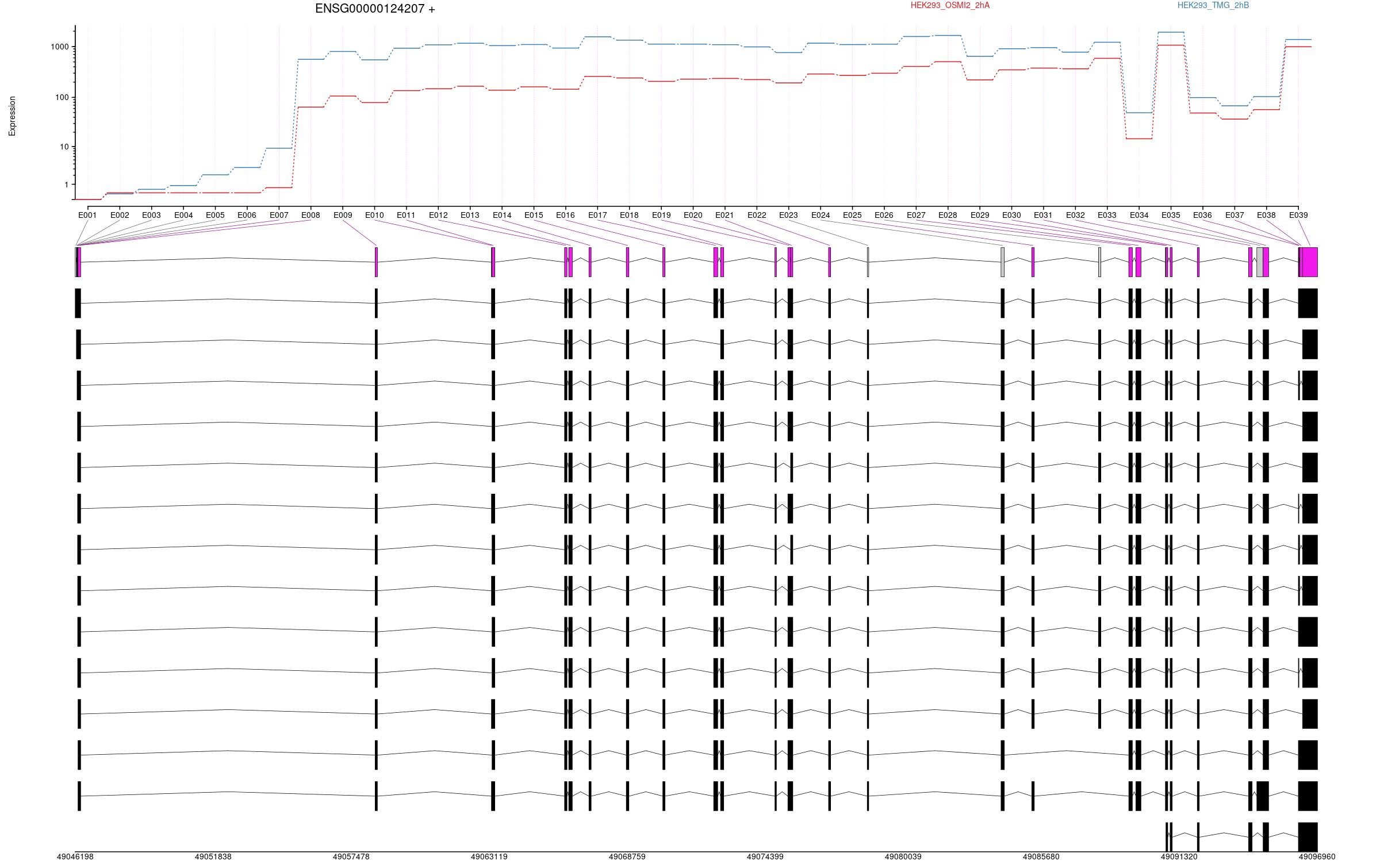Click exon label E035
Screen dimensions: 1380x868
[x=1171, y=215]
